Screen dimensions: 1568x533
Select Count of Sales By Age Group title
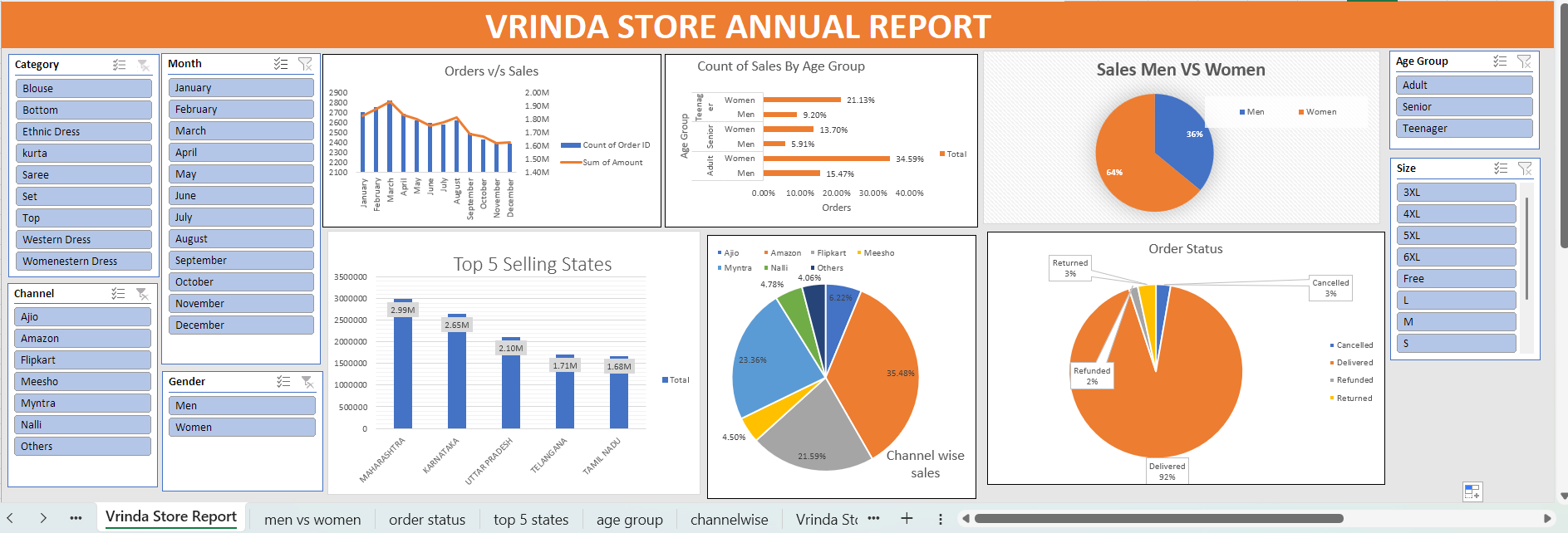[781, 66]
